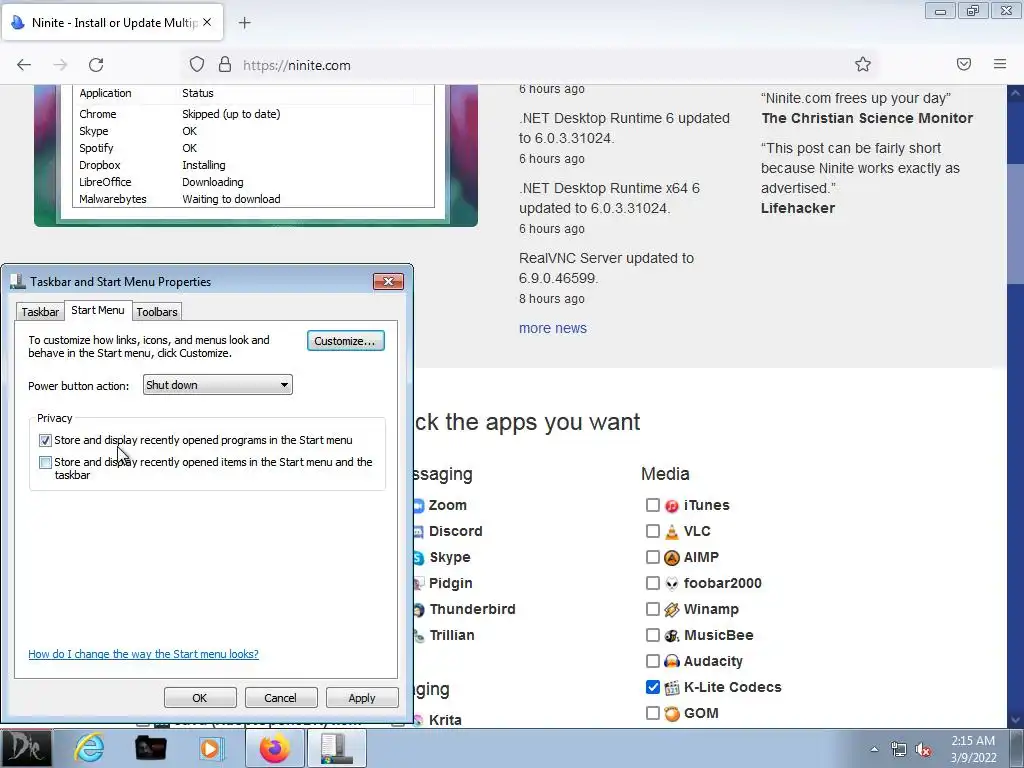1024x768 pixels.
Task: Uncheck the K-Lite Codecs checkbox
Action: tap(652, 686)
